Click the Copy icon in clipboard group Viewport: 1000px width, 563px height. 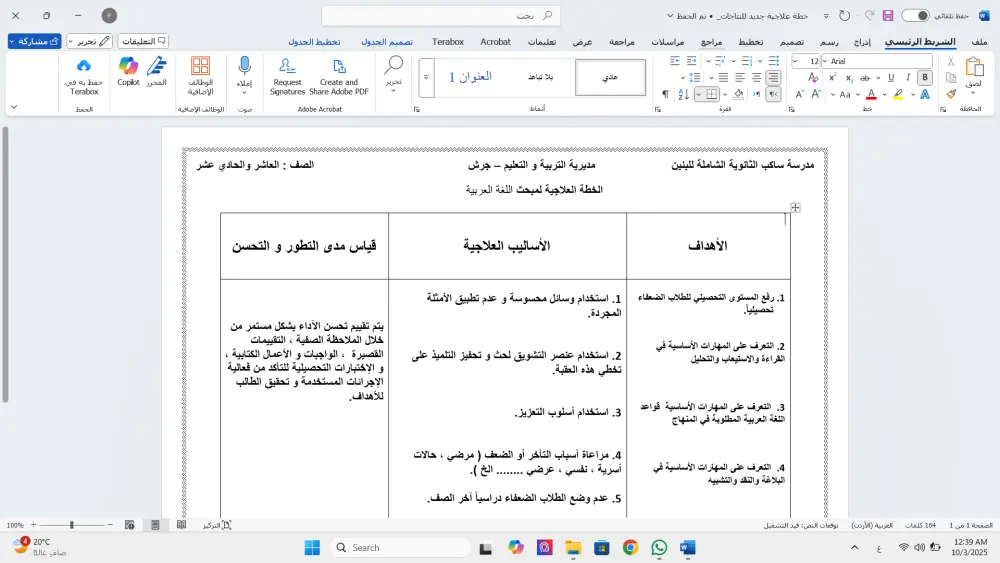(x=951, y=77)
